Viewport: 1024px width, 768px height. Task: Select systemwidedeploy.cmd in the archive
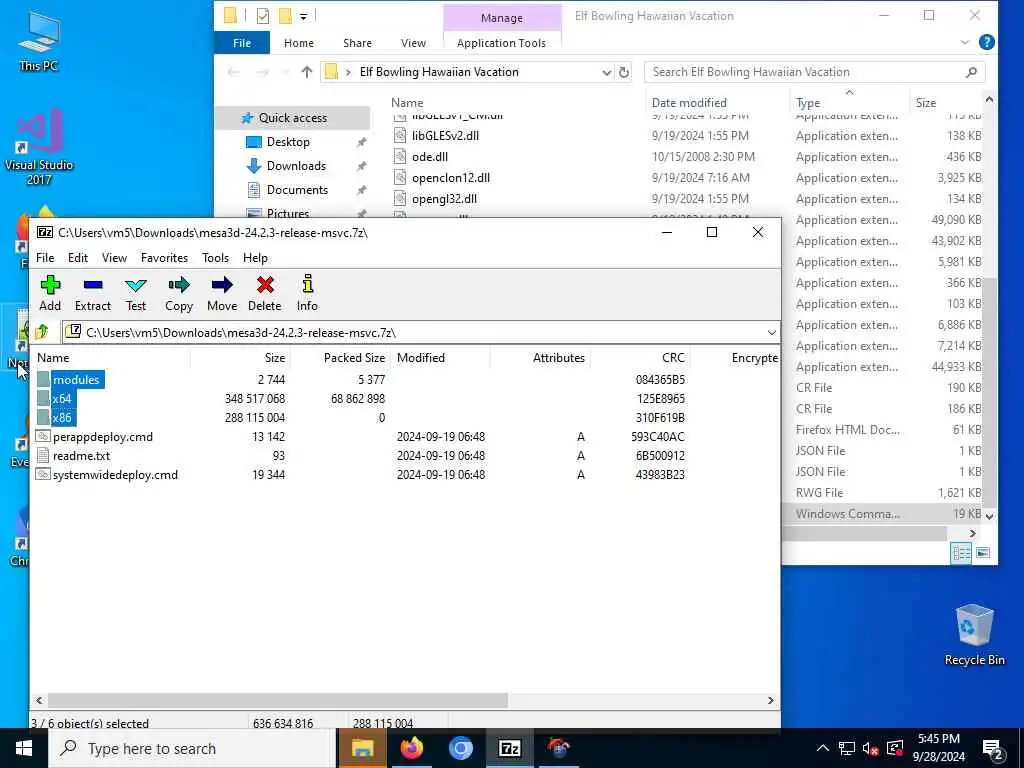click(x=115, y=475)
